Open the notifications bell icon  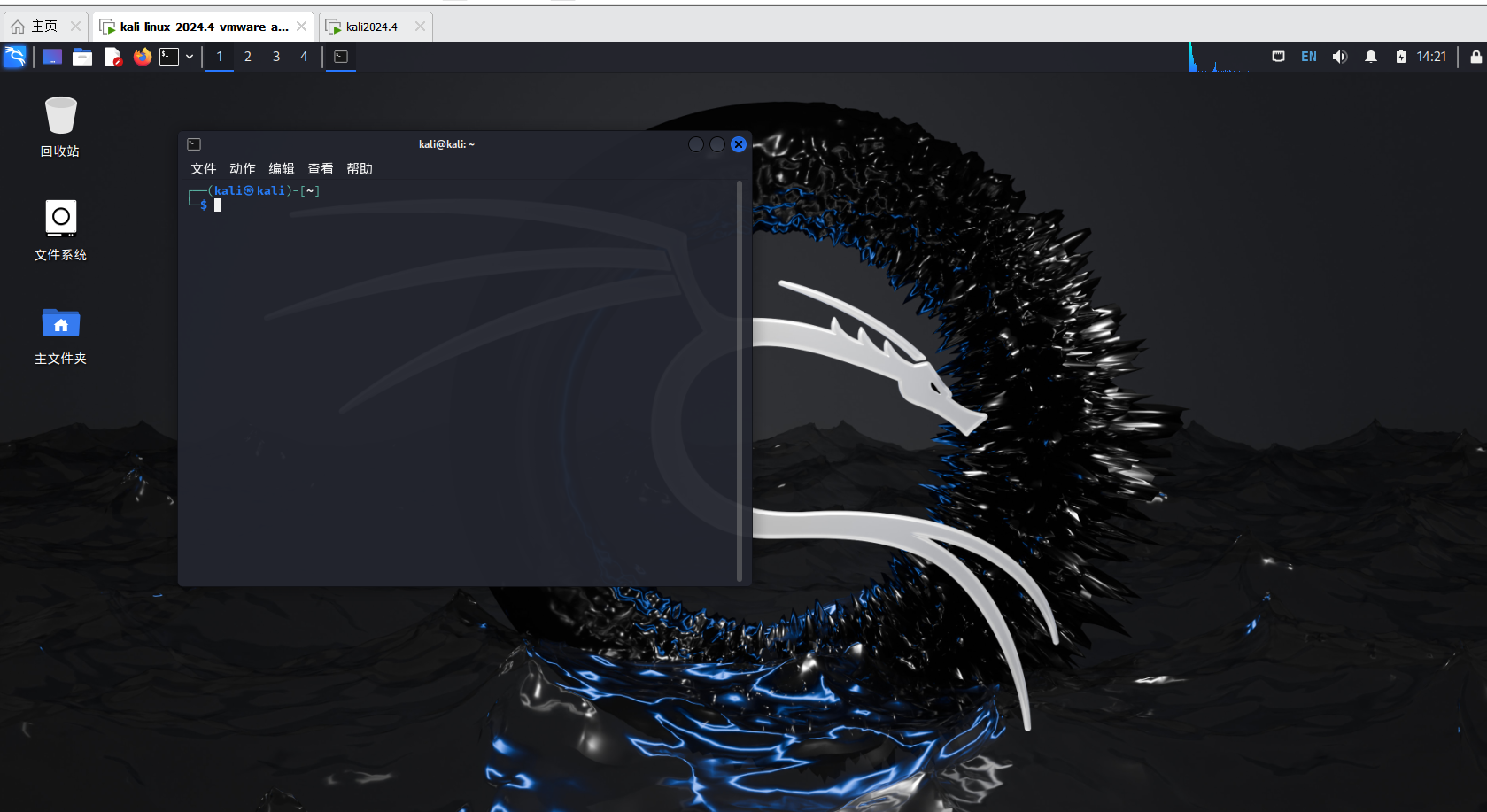[x=1371, y=57]
